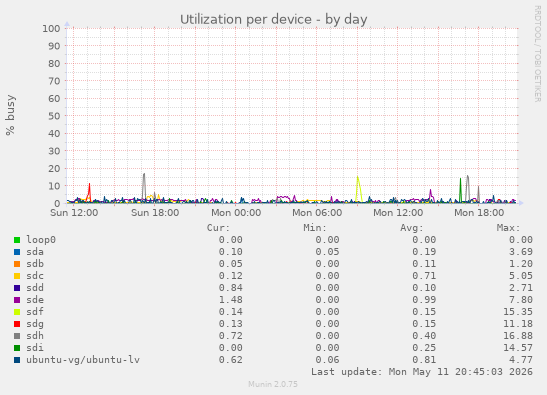
Task: Click the sdd current value 0.84
Action: click(231, 288)
